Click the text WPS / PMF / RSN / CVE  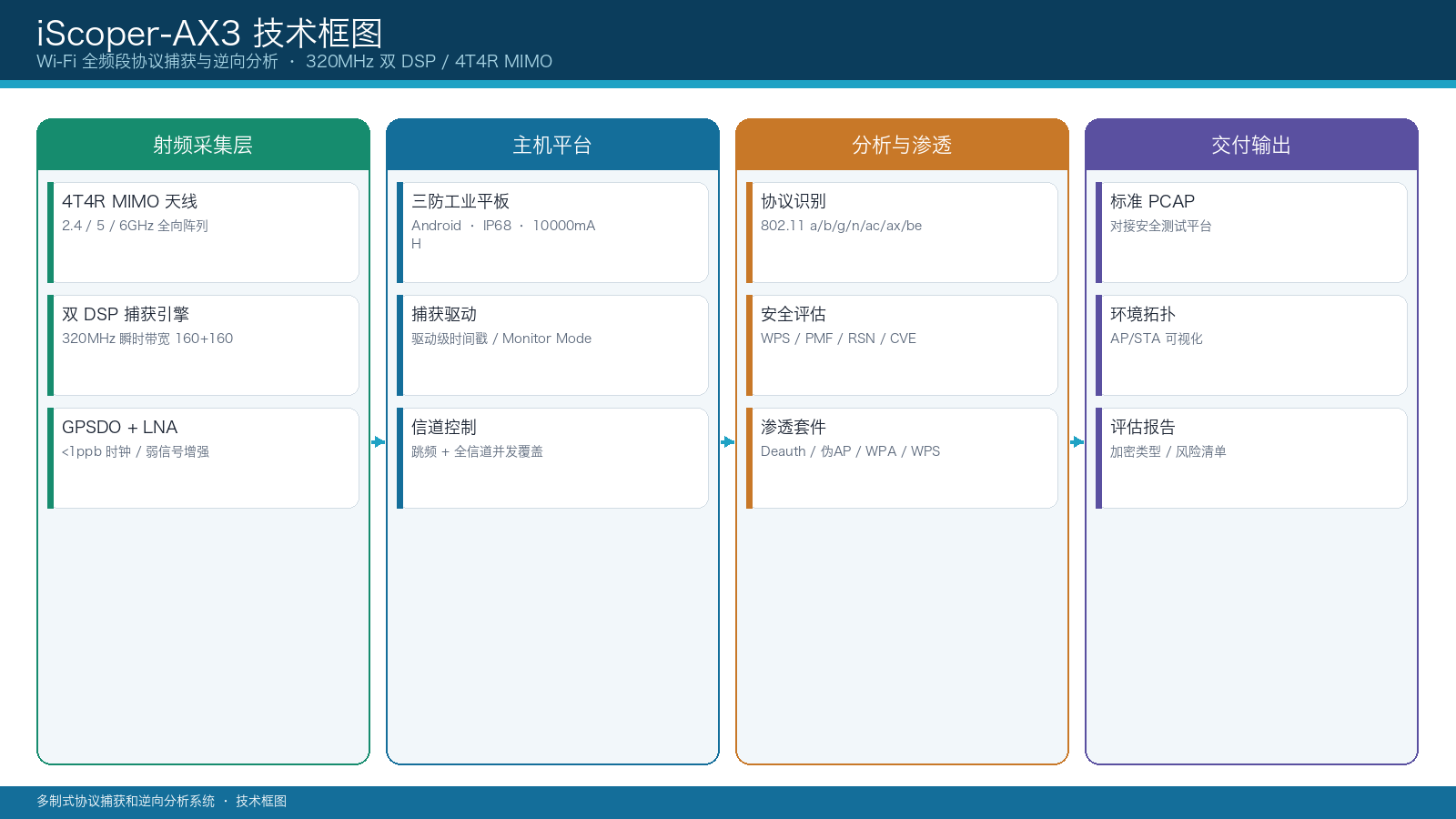click(838, 339)
